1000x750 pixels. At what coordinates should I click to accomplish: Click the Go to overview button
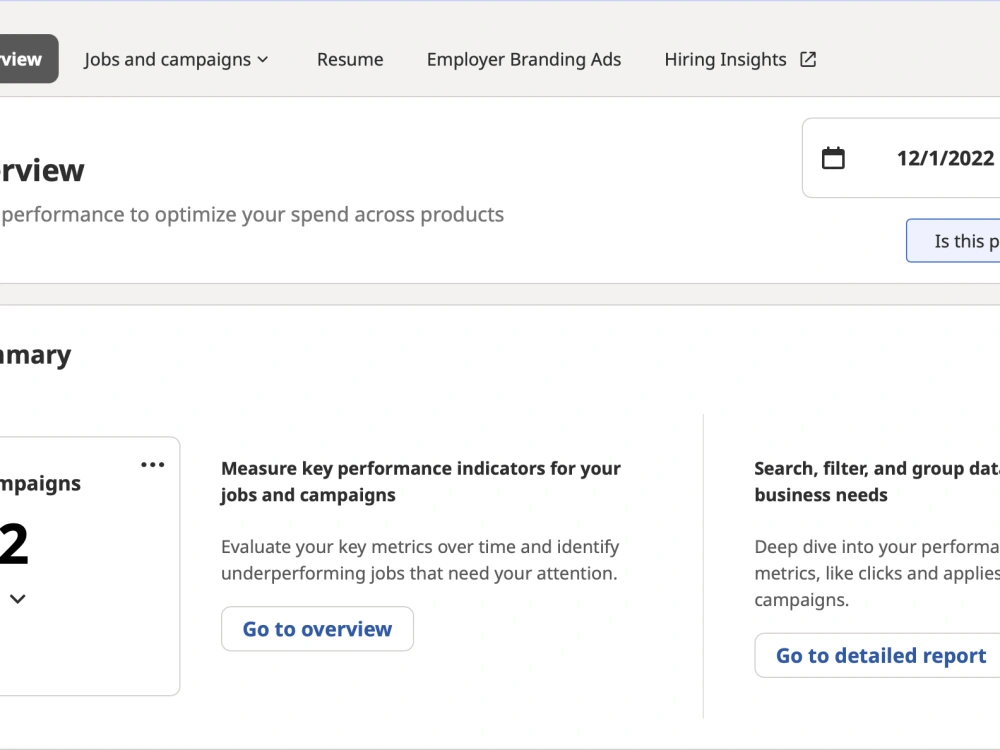pyautogui.click(x=317, y=629)
